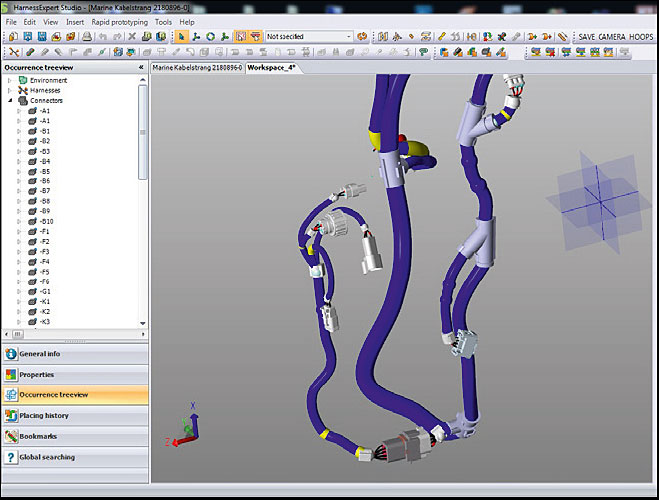
Task: Toggle the highlighted orange display mode button
Action: (x=241, y=37)
